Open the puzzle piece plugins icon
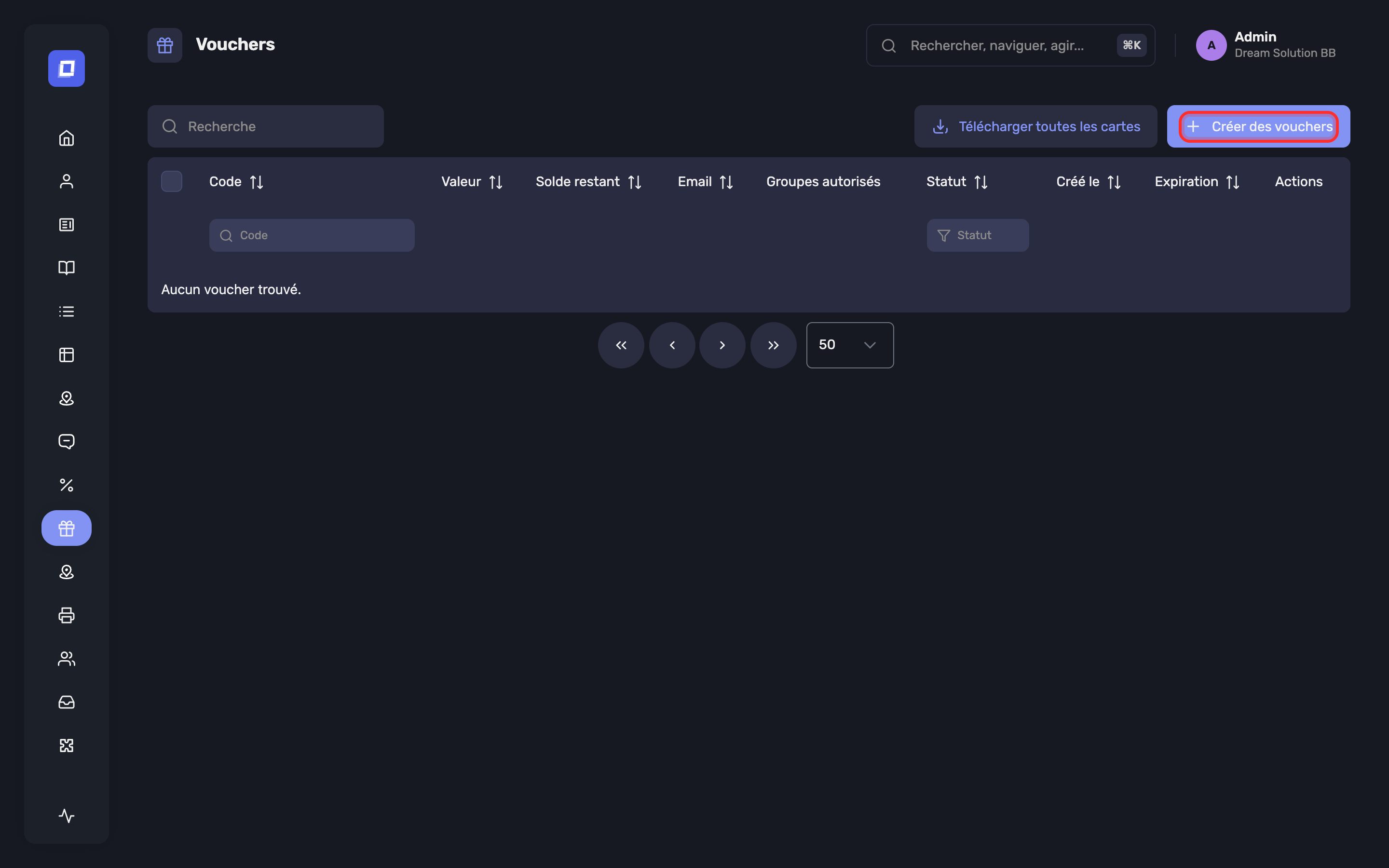 pos(67,745)
